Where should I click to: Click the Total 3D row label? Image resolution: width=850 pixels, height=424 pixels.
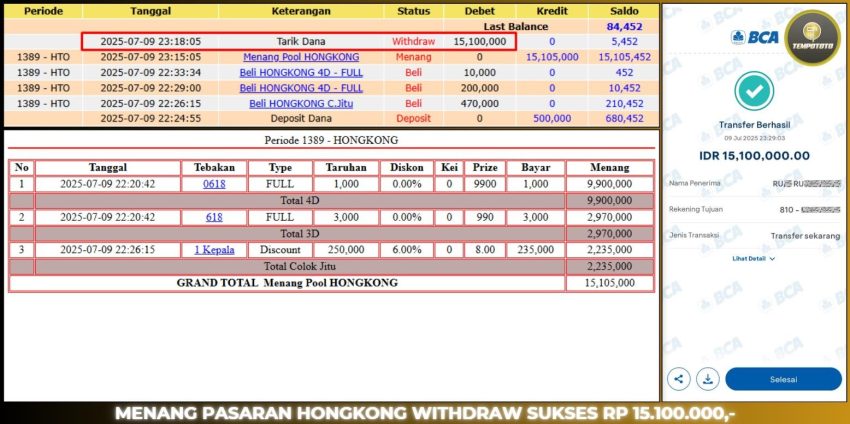(x=299, y=234)
